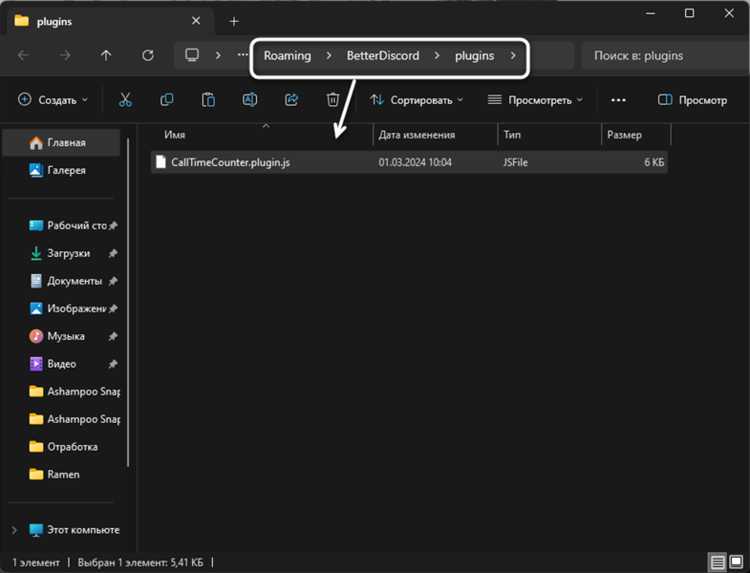Click the 1 элемент status bar text
This screenshot has height=573, width=750.
[36, 563]
